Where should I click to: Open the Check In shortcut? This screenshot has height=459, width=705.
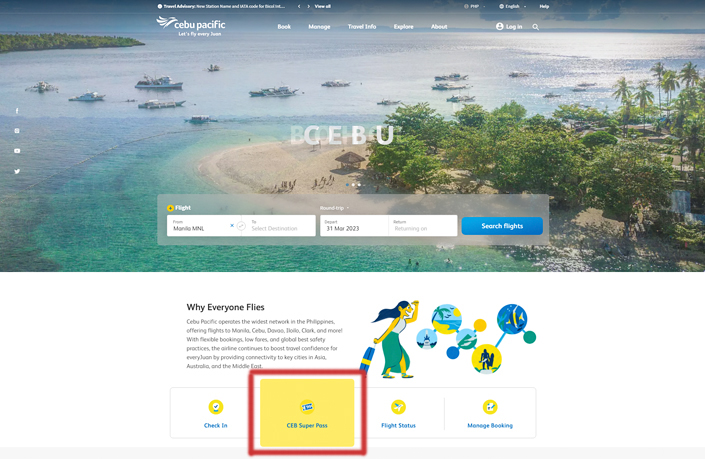coord(216,413)
